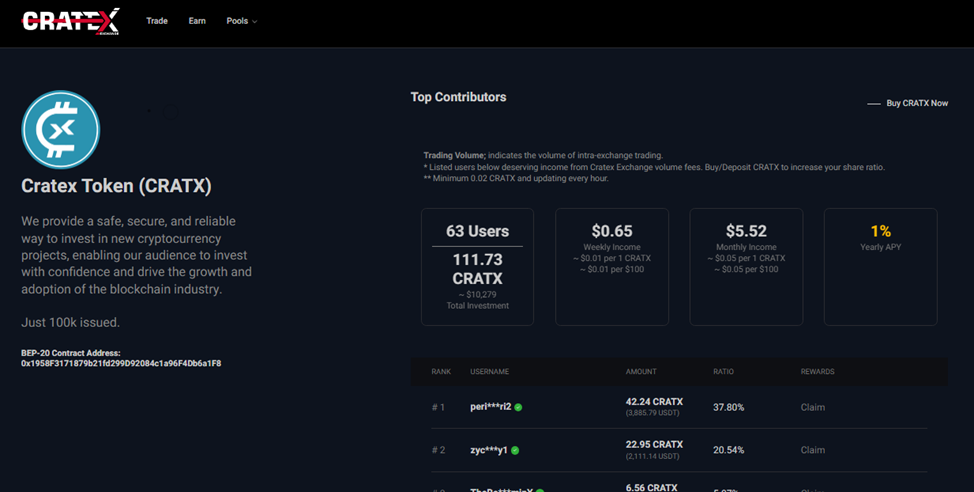Claim rewards for rank #1 user
974x492 pixels.
[x=814, y=407]
